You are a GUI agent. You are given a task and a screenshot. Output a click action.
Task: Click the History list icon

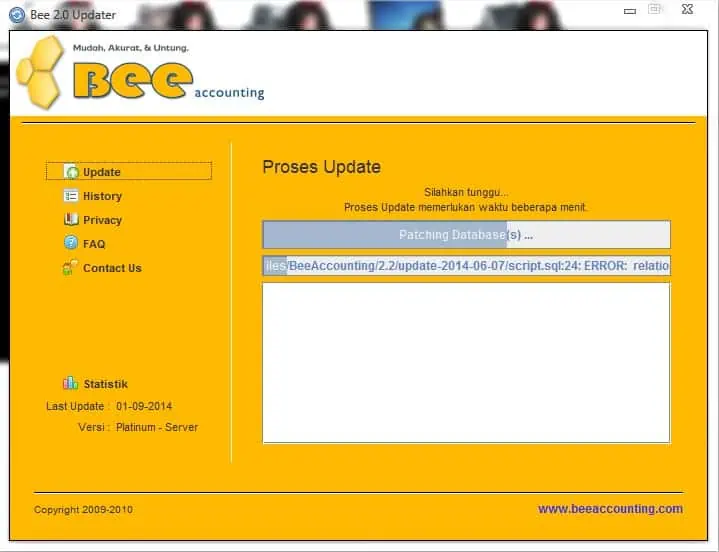(x=71, y=196)
